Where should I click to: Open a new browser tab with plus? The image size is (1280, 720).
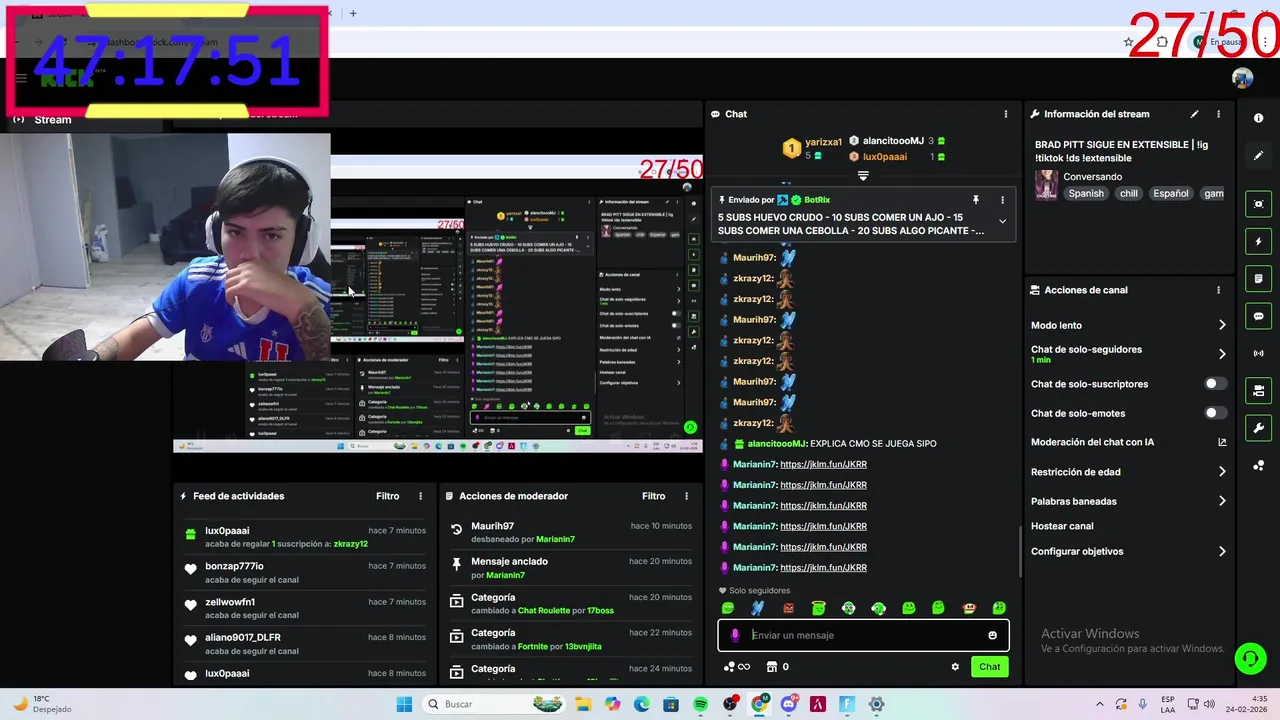pyautogui.click(x=353, y=13)
